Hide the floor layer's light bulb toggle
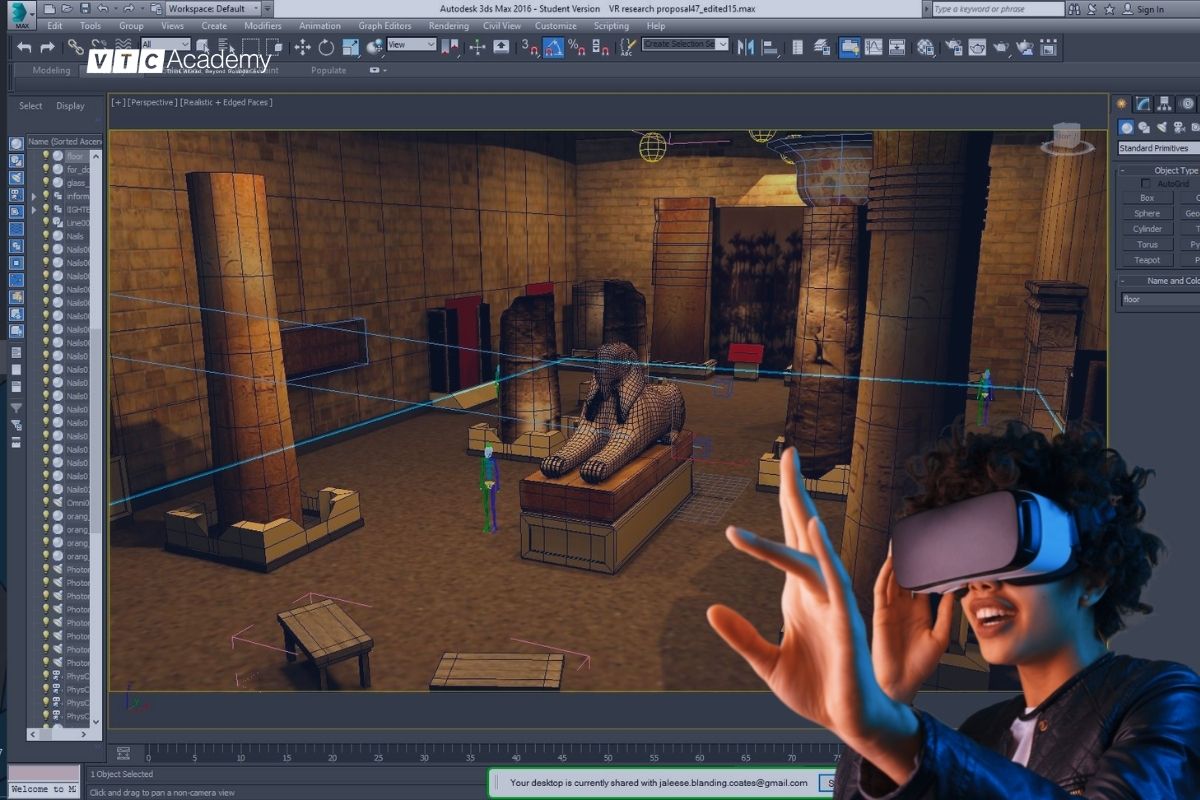This screenshot has height=800, width=1200. tap(45, 155)
